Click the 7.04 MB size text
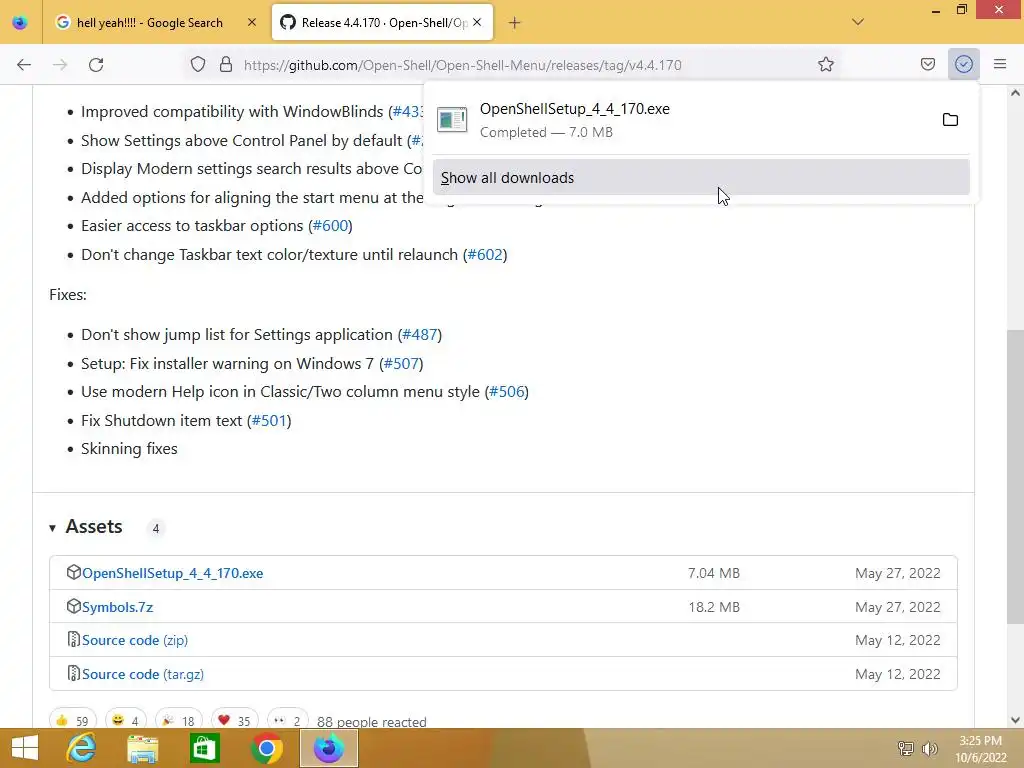1024x768 pixels. (x=713, y=573)
